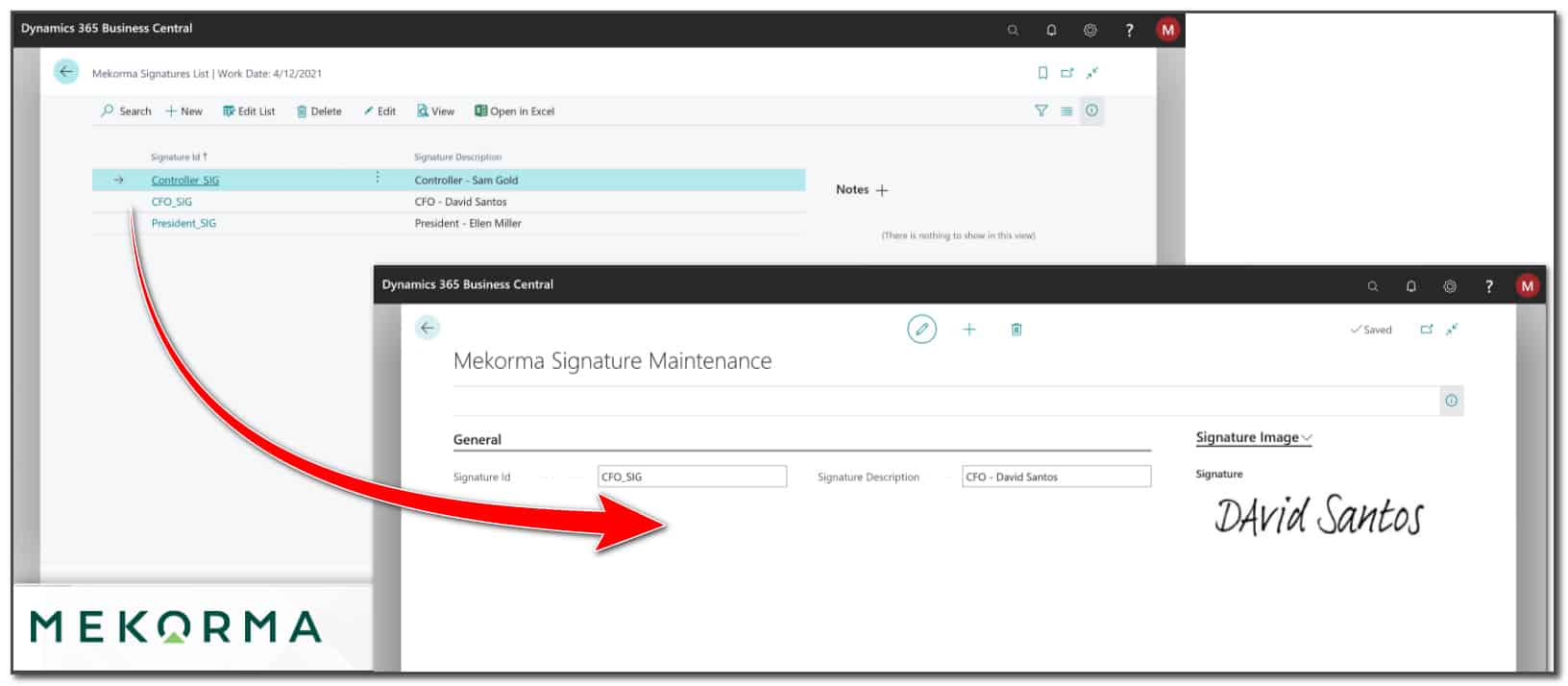This screenshot has width=1568, height=686.
Task: Click Edit List in the toolbar
Action: point(249,111)
